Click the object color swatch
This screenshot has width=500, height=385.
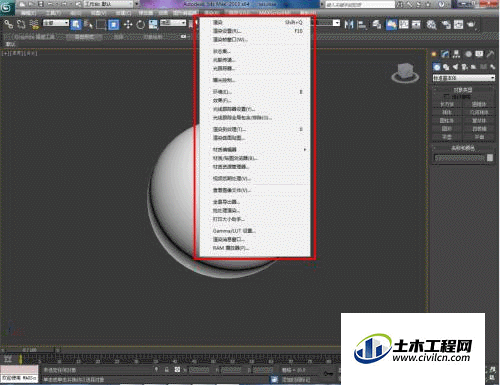coord(490,158)
